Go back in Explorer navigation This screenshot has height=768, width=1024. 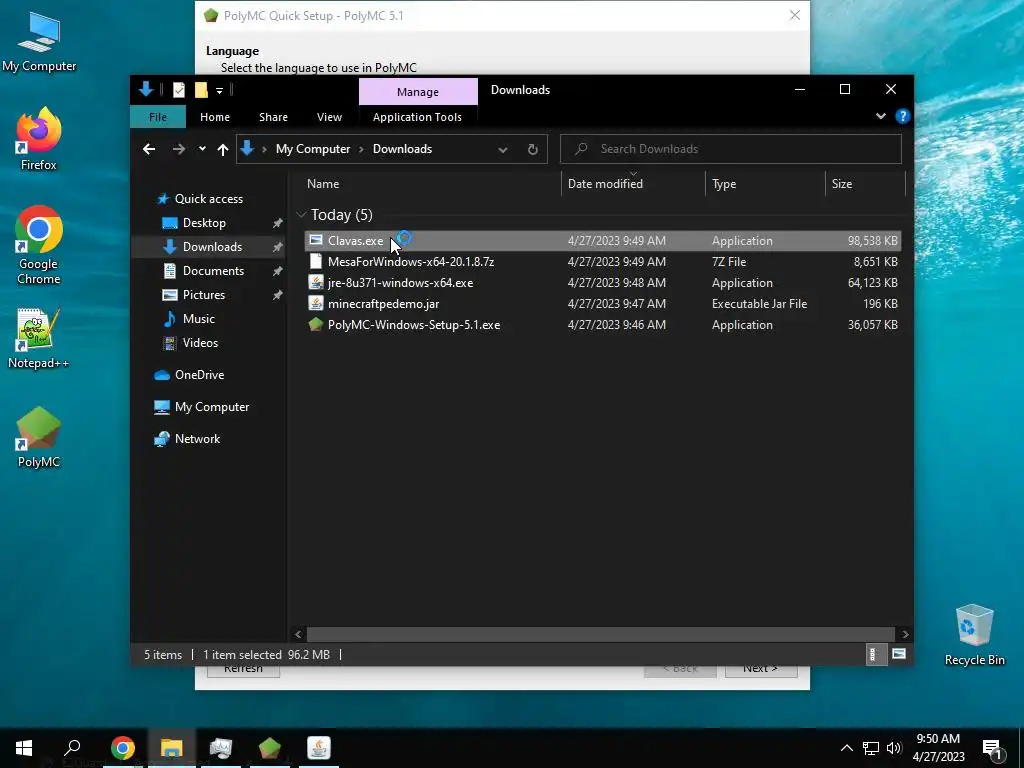tap(149, 149)
